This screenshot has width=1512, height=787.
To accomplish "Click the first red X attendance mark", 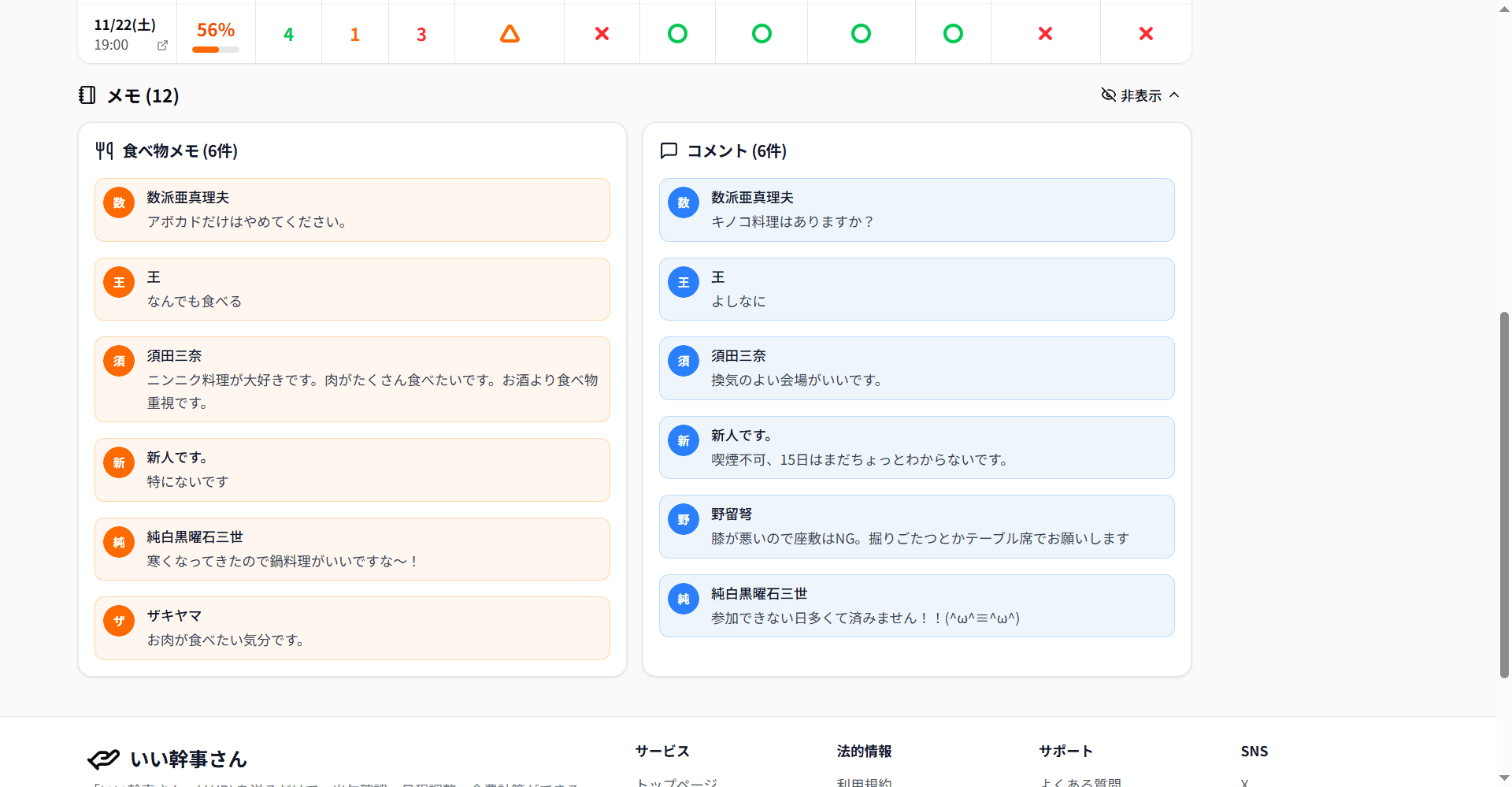I will tap(602, 34).
